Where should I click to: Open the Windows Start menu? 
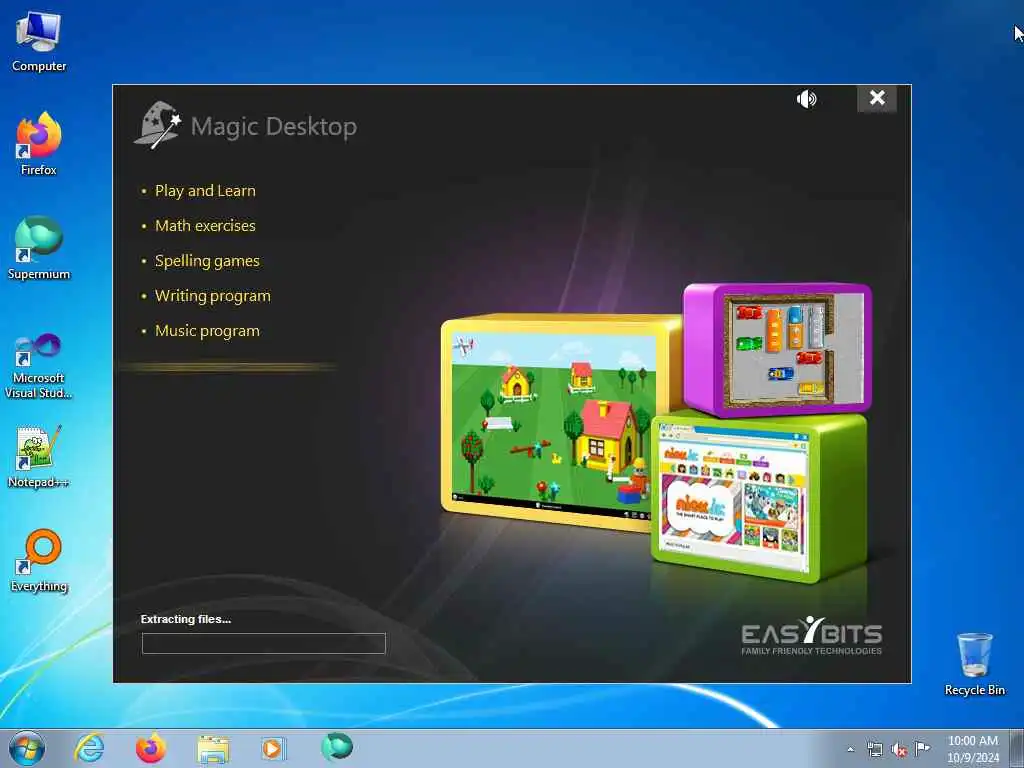[x=27, y=748]
